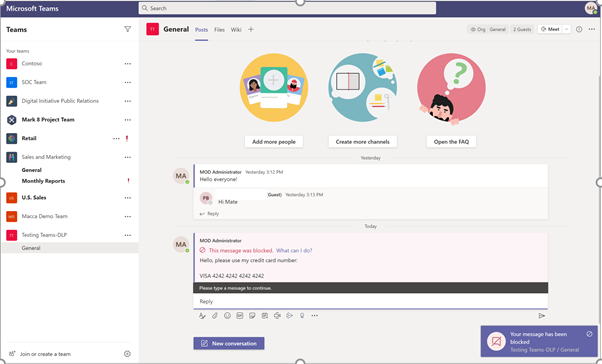Click the Schedule meeting icon in compose toolbar
The height and width of the screenshot is (364, 602).
265,316
